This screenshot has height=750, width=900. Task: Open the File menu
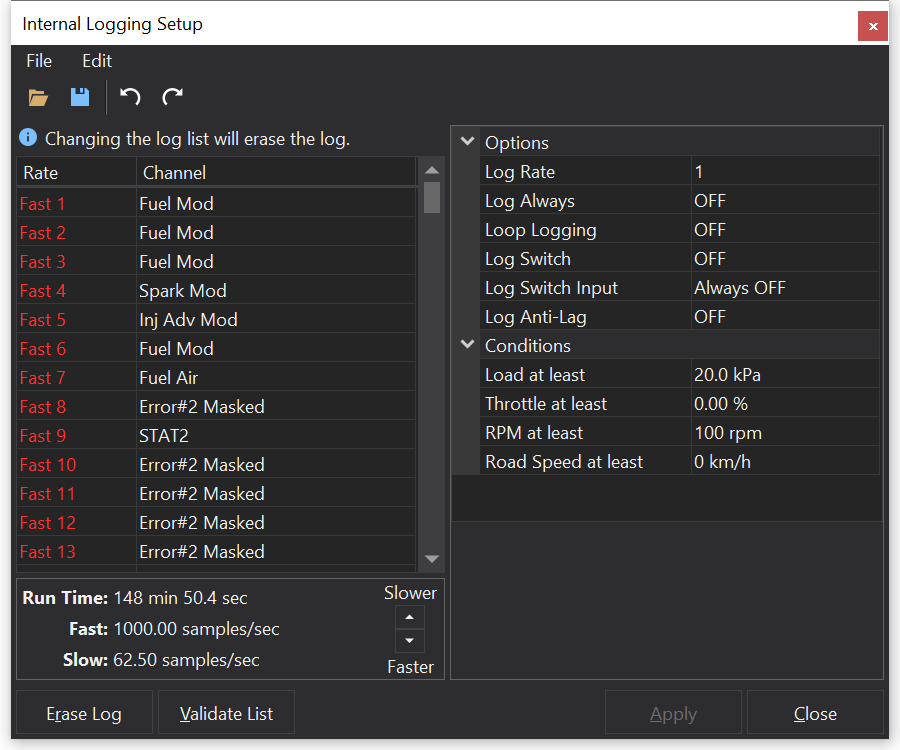(x=39, y=61)
